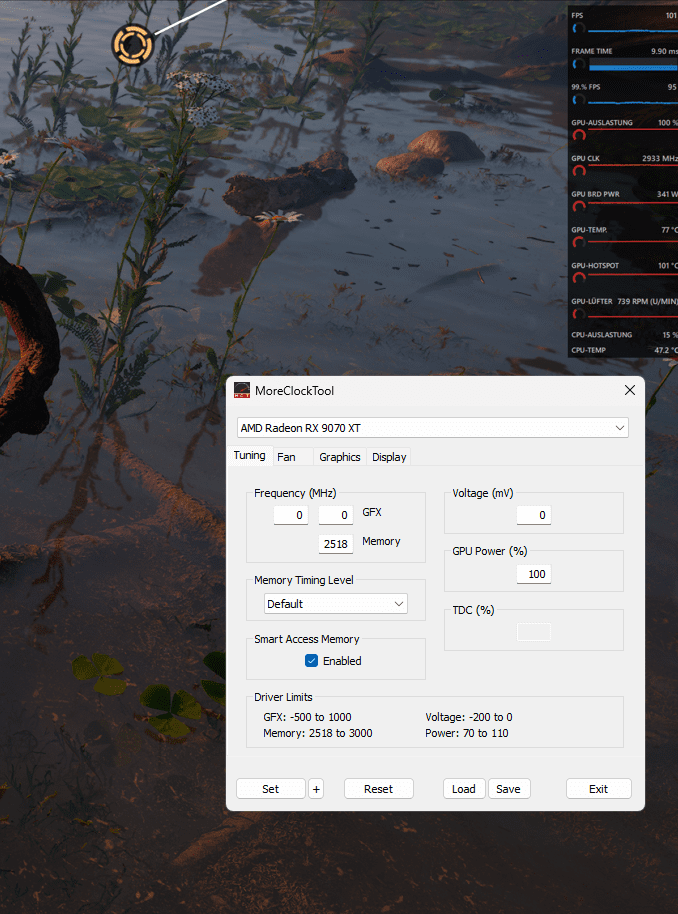
Task: Toggle the Smart Access Memory Enabled checkbox
Action: click(311, 660)
